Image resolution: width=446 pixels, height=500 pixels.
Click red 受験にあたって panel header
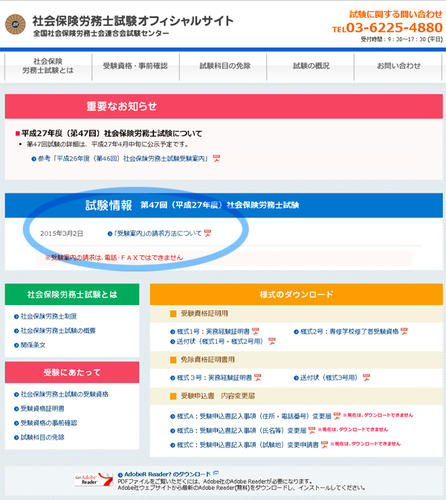(x=72, y=372)
